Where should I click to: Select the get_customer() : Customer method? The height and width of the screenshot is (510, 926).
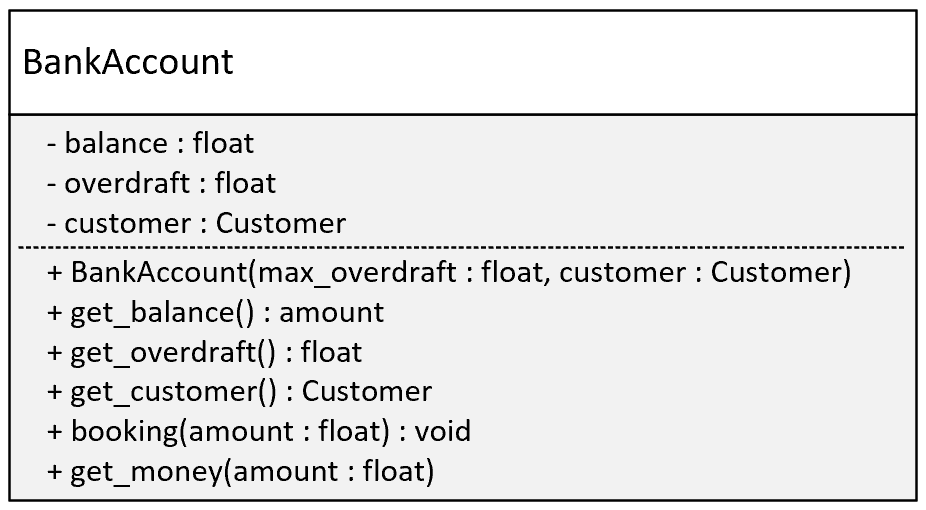[240, 393]
